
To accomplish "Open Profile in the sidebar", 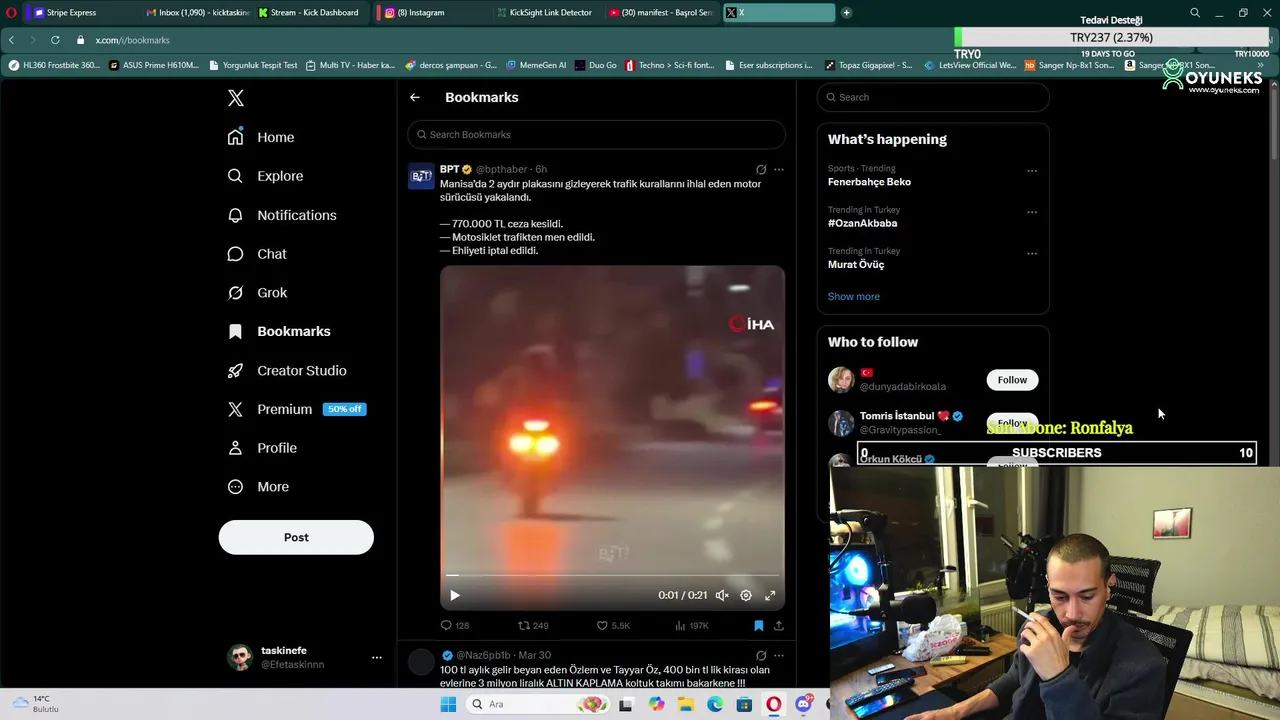I will click(262, 448).
